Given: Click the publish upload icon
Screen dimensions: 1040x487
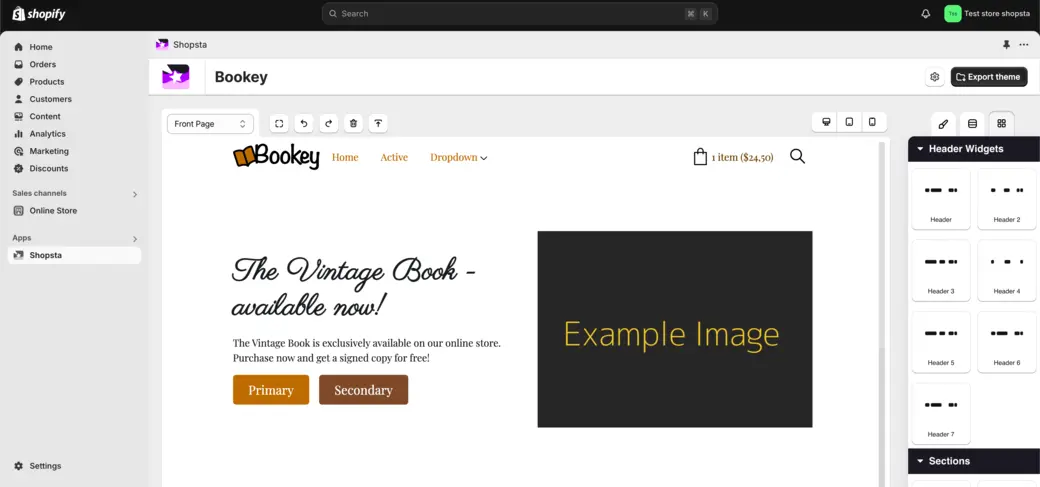Looking at the screenshot, I should pos(378,124).
